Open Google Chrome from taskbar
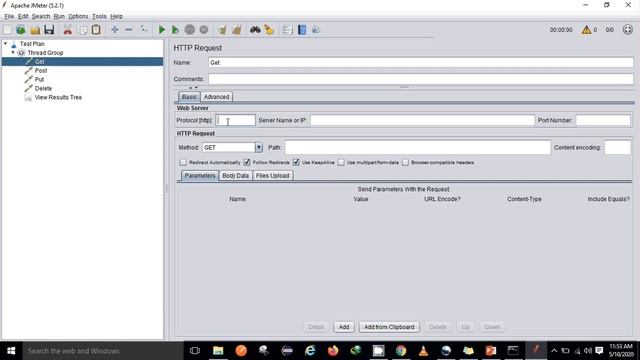 (401, 351)
